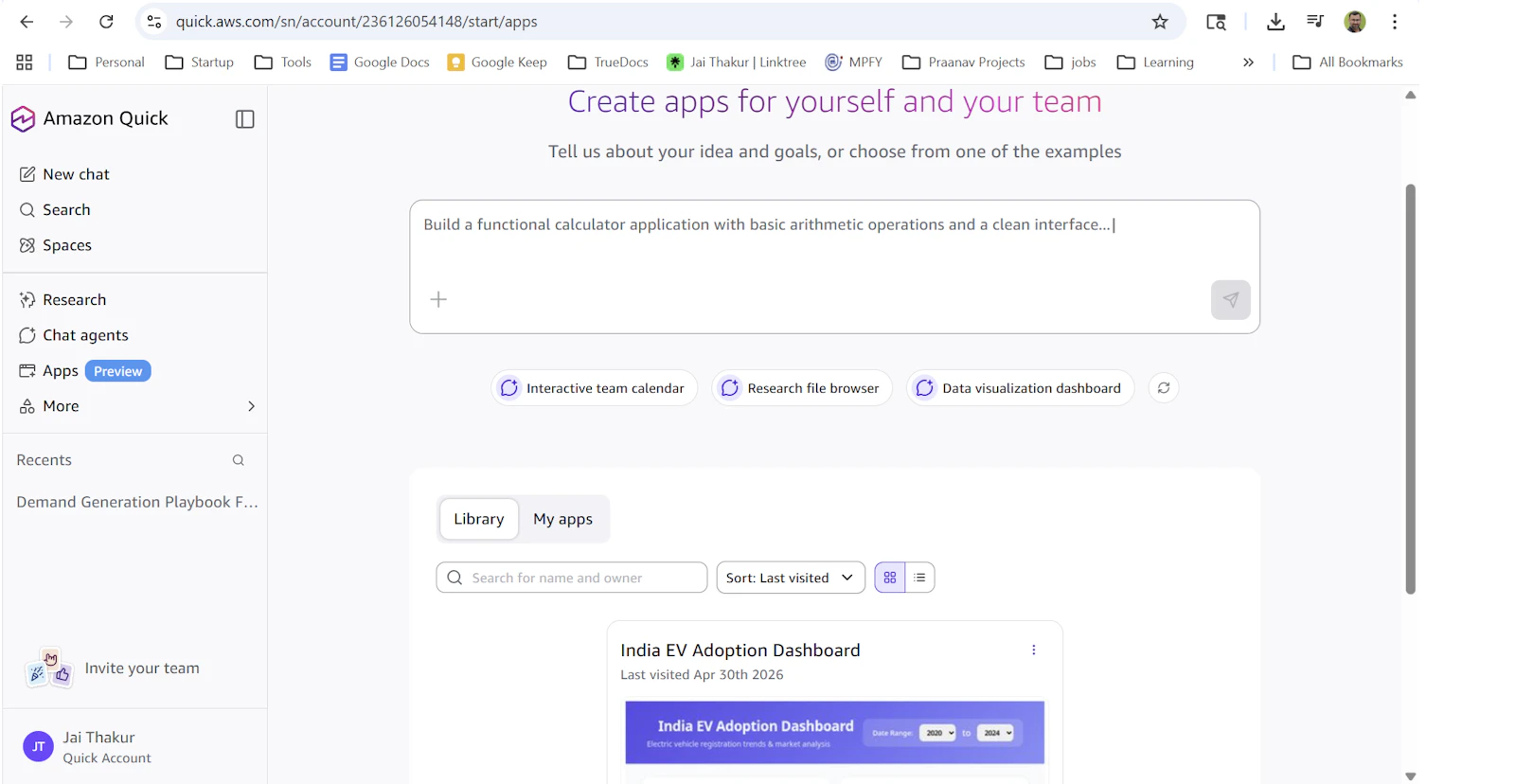Open Demand Generation Playbook recent chat
Screen dimensions: 1515x784
137,502
